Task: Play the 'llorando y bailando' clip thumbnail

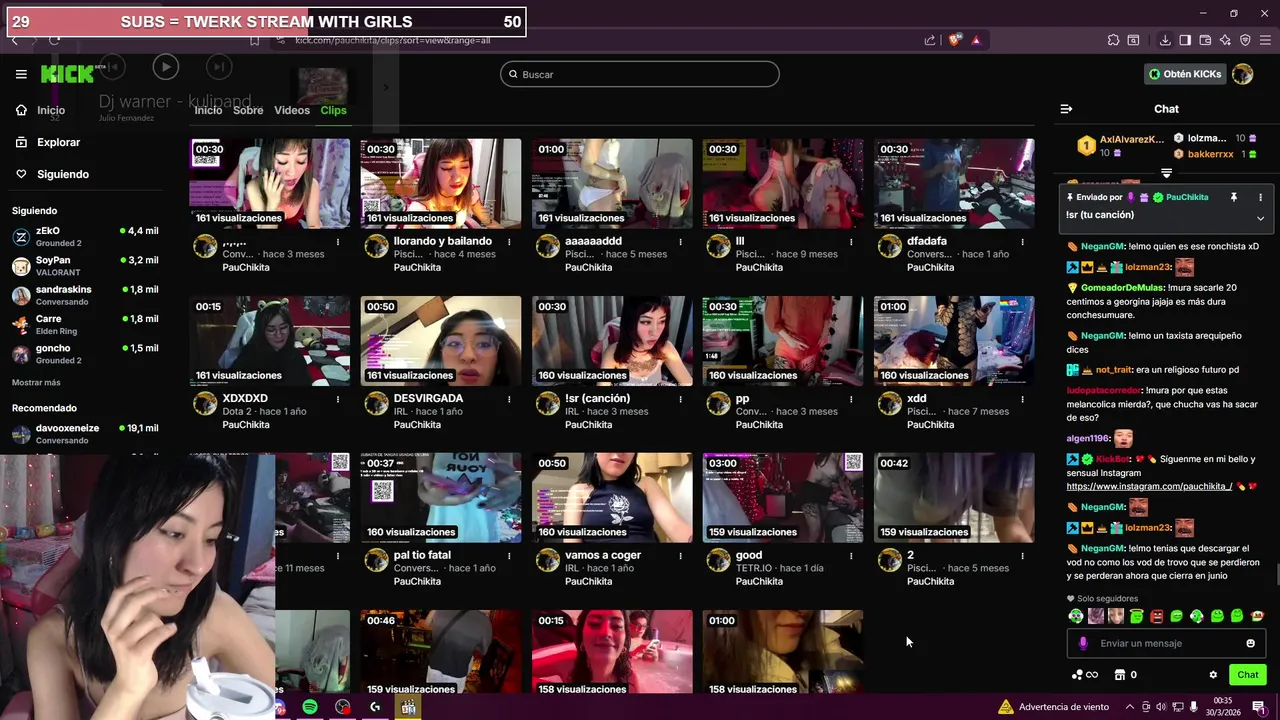Action: 441,184
